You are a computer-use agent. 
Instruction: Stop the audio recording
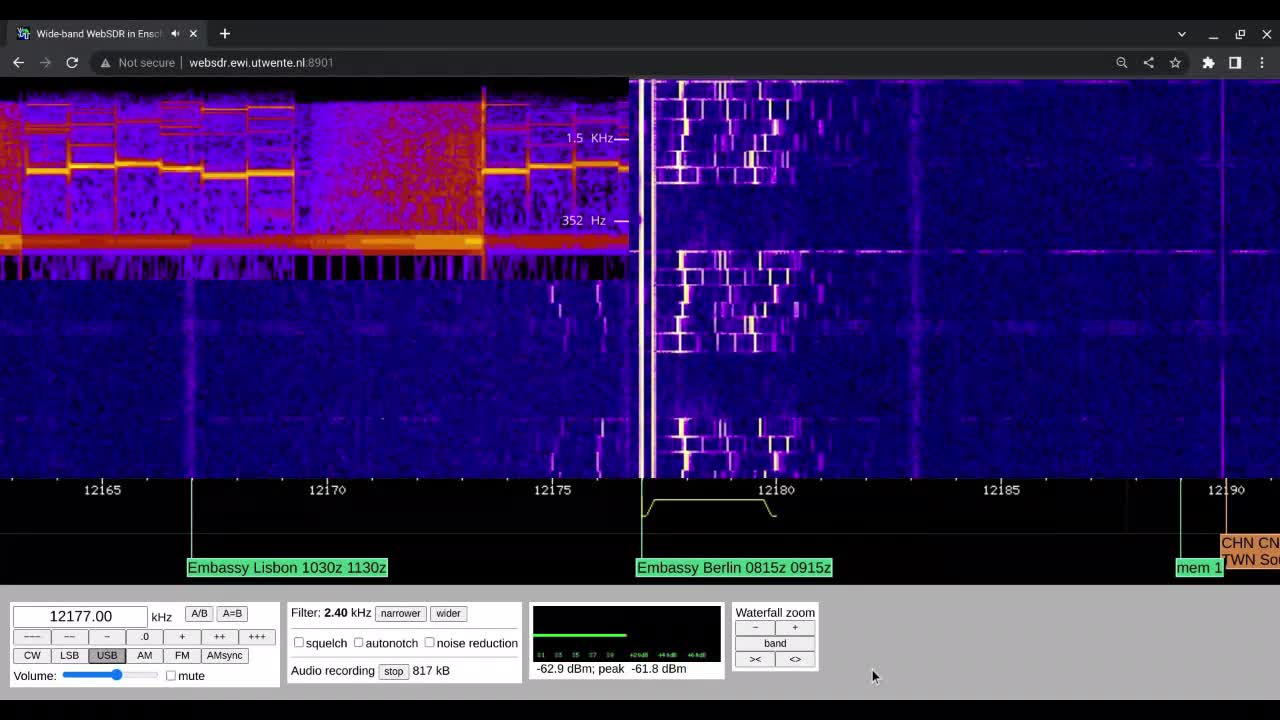click(x=393, y=671)
